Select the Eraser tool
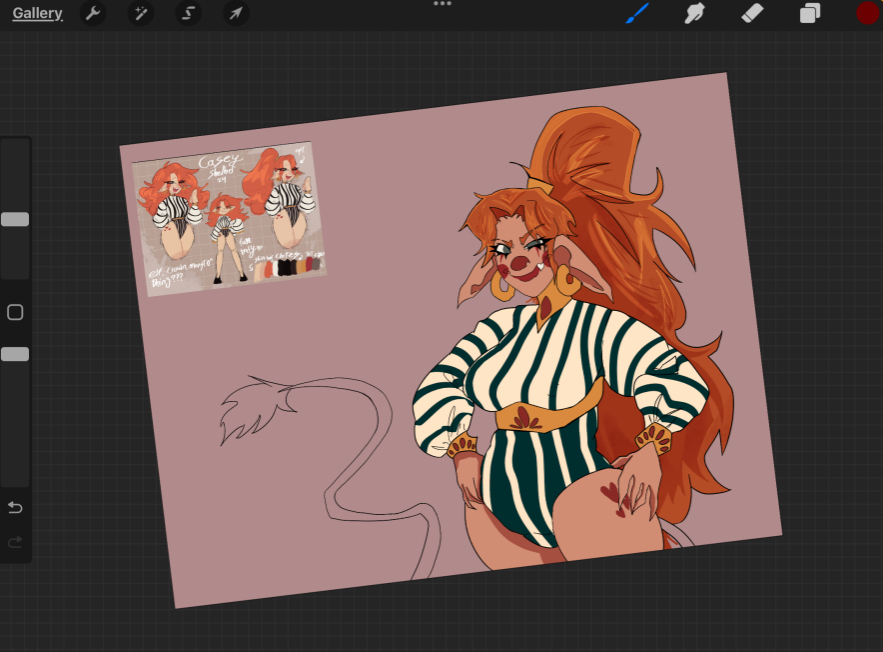 coord(752,13)
